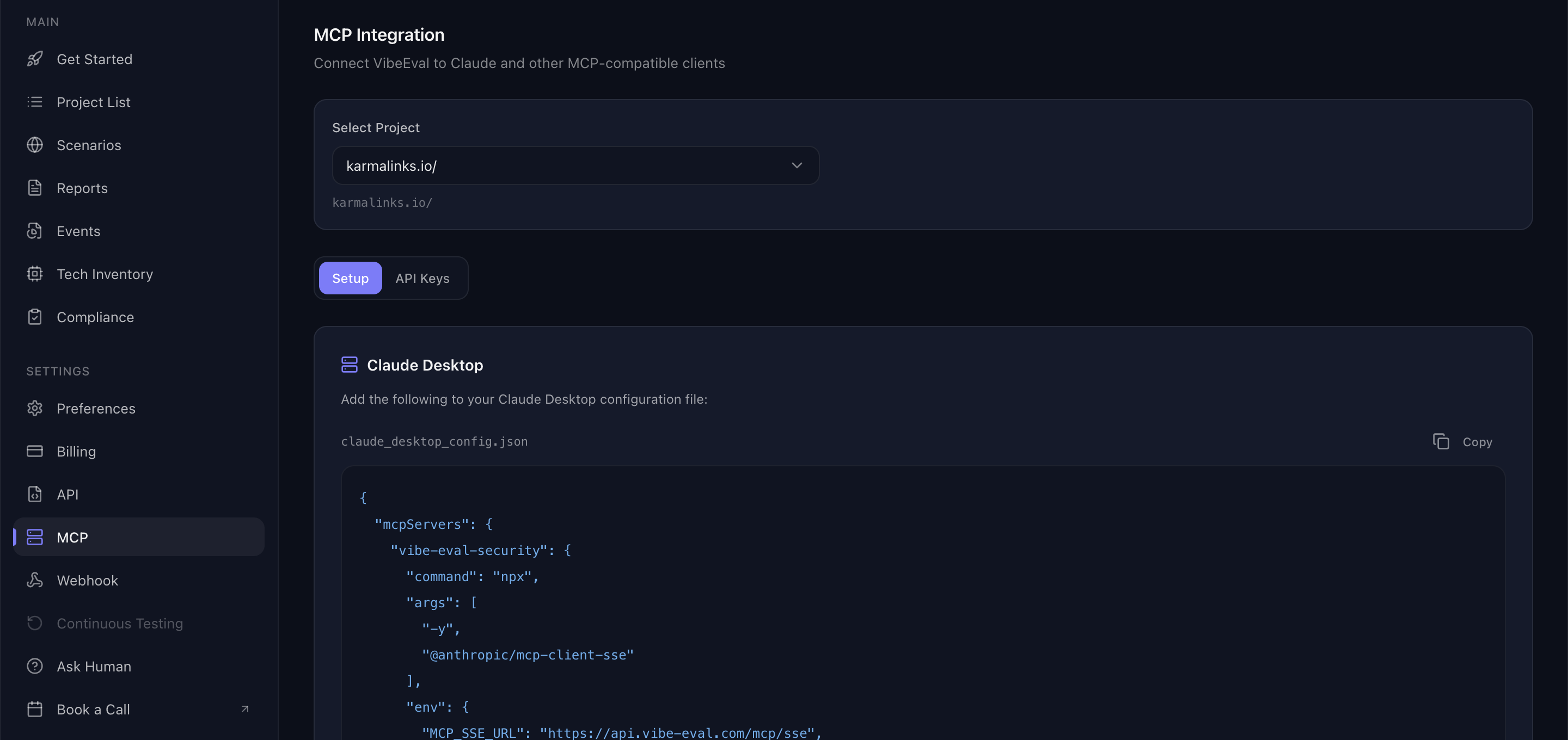
Task: Open the Project List menu item
Action: [93, 102]
